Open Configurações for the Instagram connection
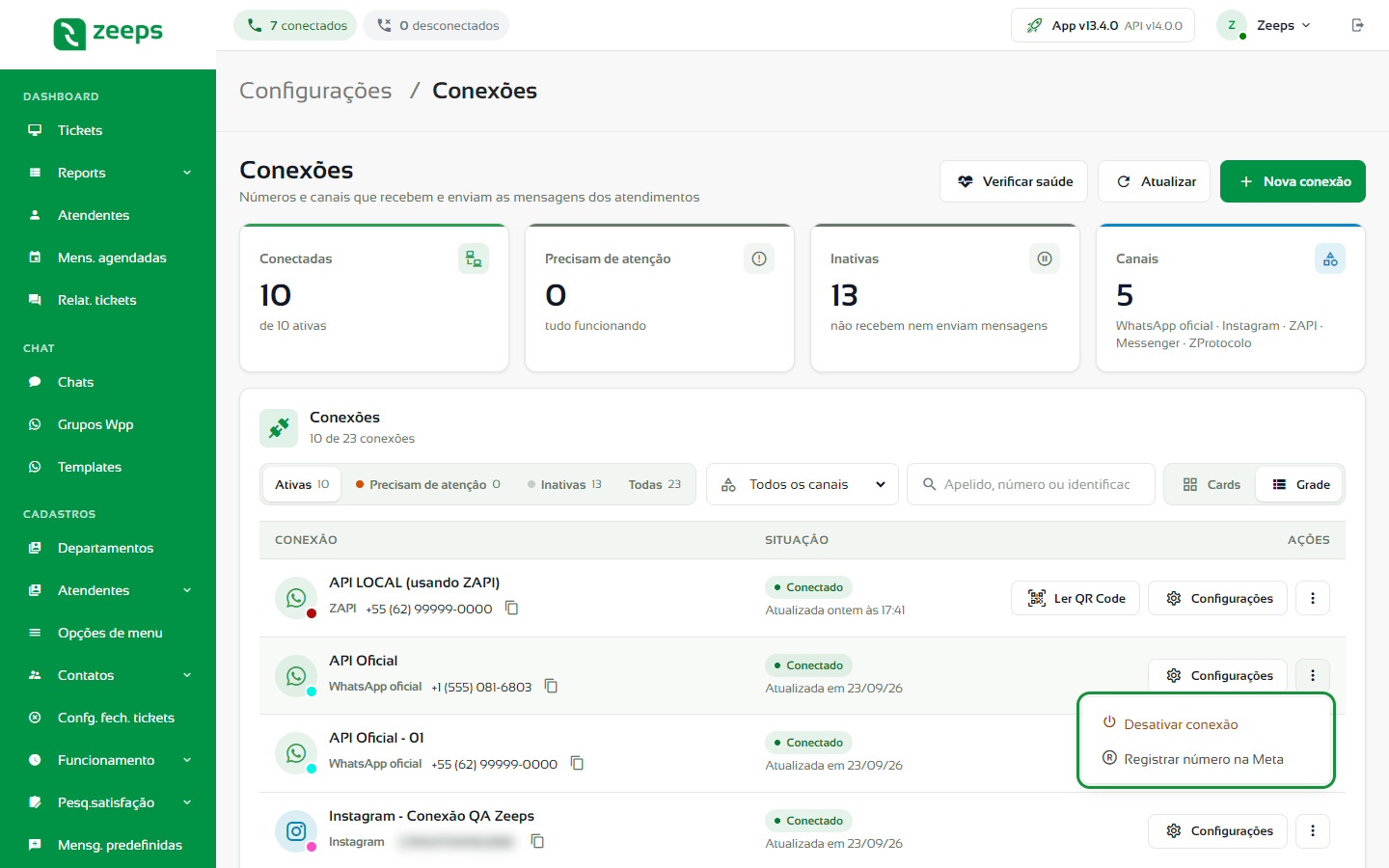This screenshot has width=1389, height=868. coord(1217,830)
